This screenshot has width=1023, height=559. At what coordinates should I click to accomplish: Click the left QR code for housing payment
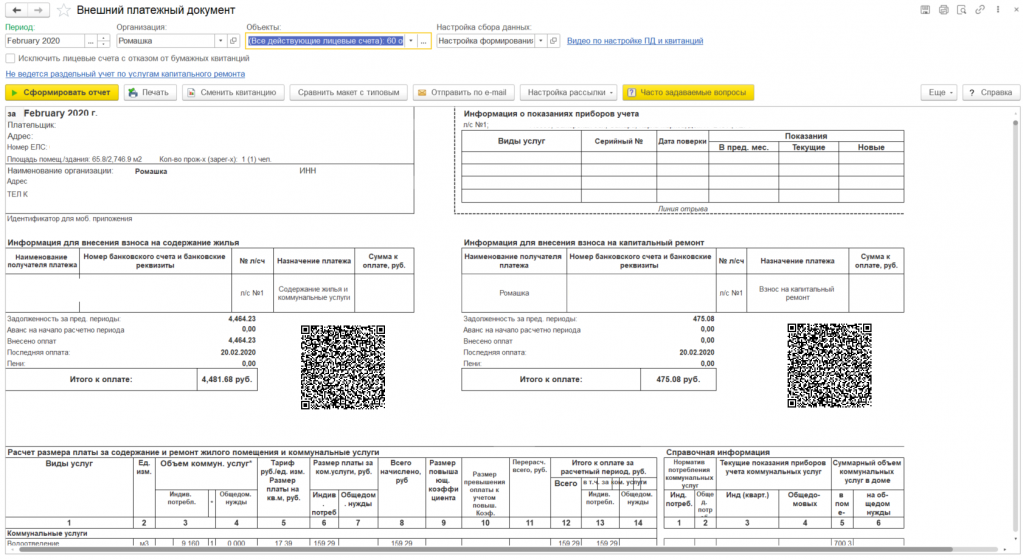[x=343, y=367]
